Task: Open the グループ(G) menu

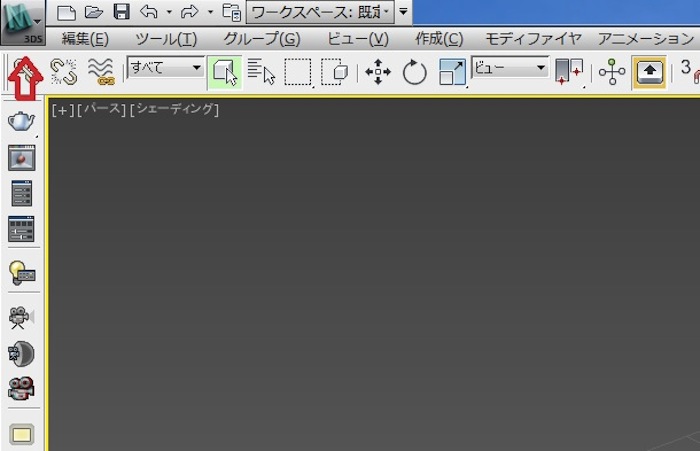Action: [x=261, y=39]
